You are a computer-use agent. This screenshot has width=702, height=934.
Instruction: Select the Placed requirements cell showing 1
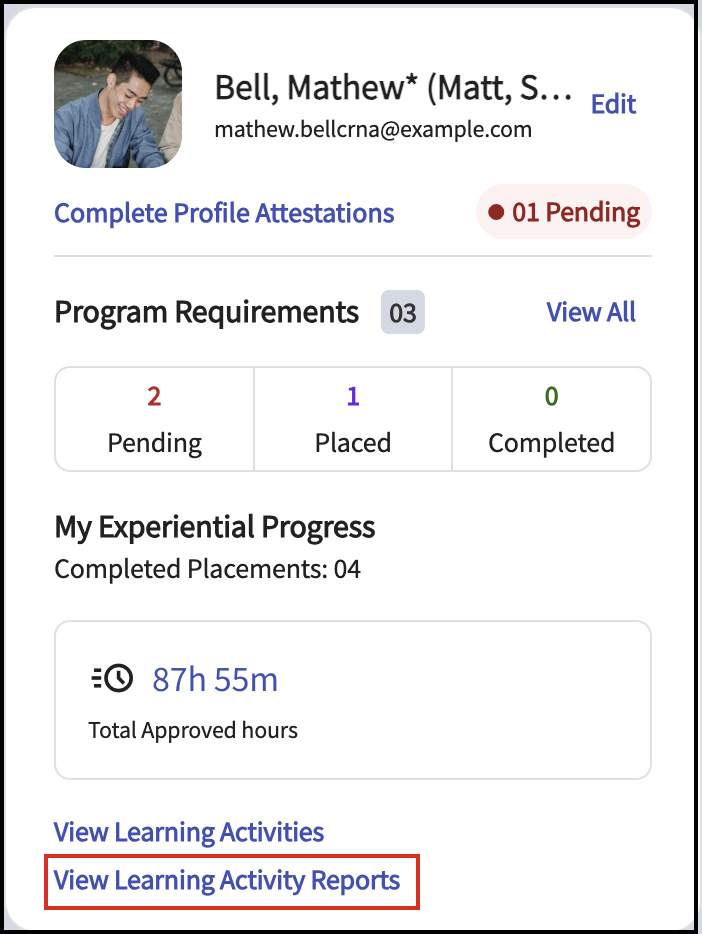353,419
